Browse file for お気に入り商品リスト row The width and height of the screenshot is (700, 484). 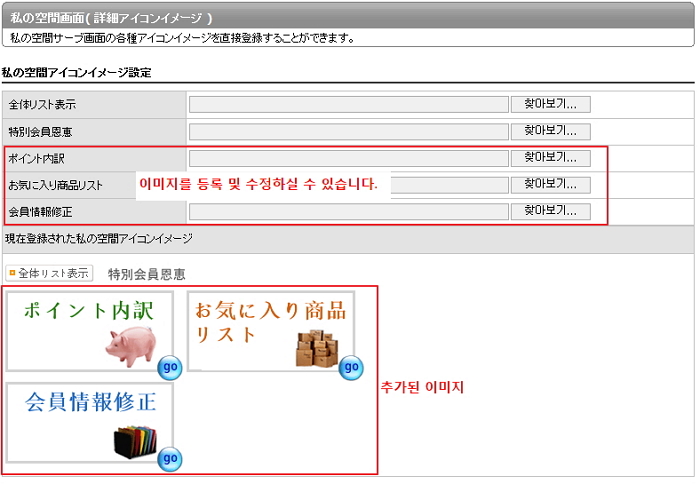[551, 185]
